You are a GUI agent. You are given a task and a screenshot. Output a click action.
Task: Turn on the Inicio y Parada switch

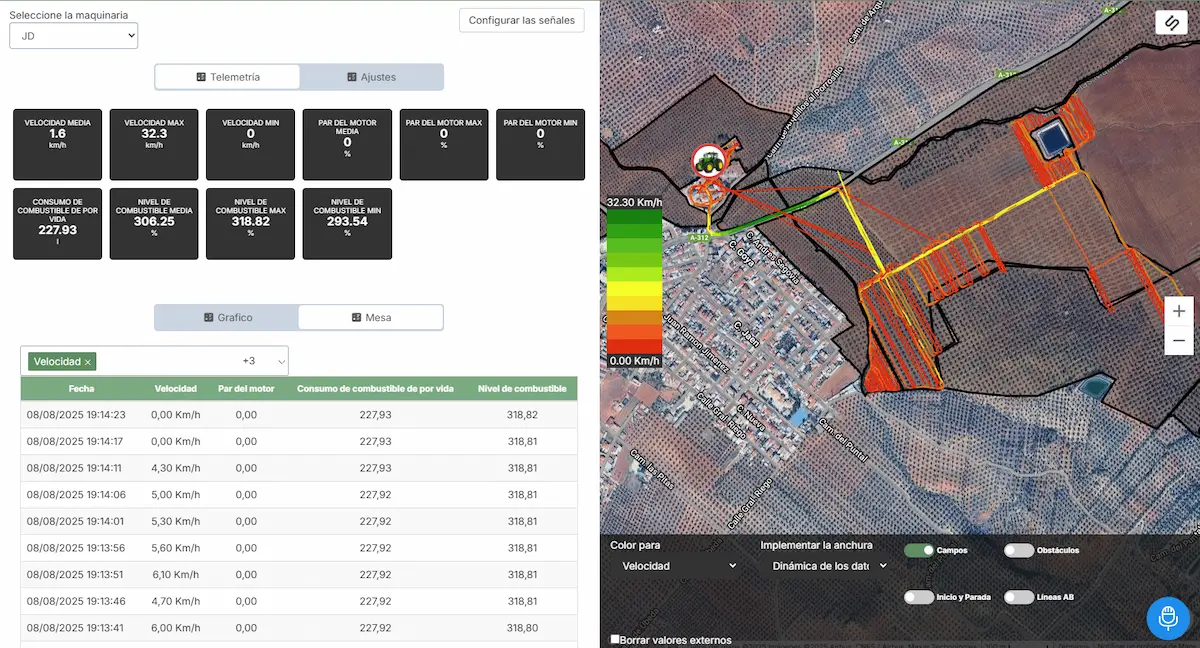point(918,597)
